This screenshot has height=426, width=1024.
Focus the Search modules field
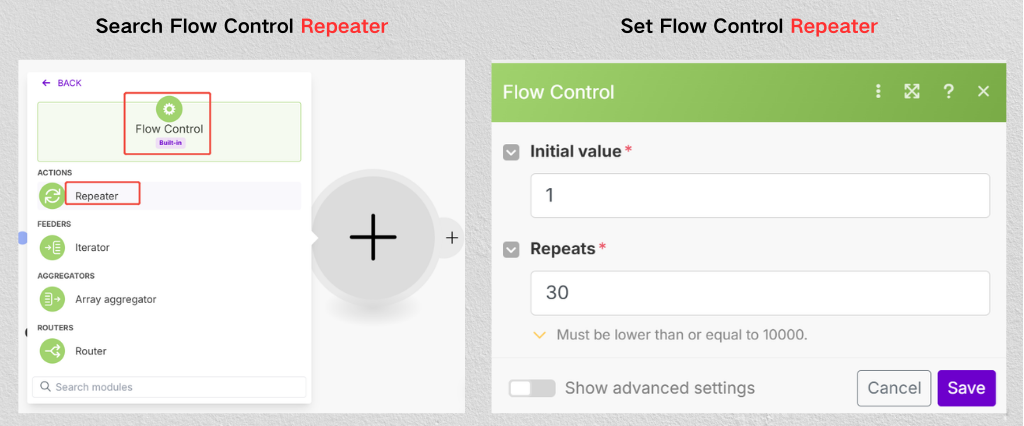(x=168, y=387)
